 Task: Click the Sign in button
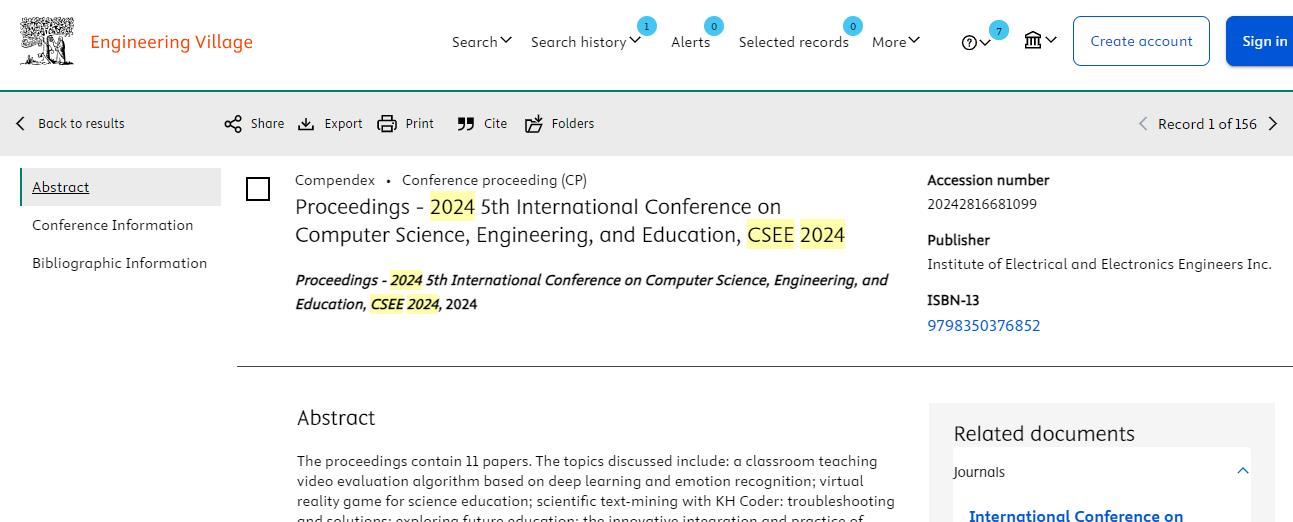1262,41
